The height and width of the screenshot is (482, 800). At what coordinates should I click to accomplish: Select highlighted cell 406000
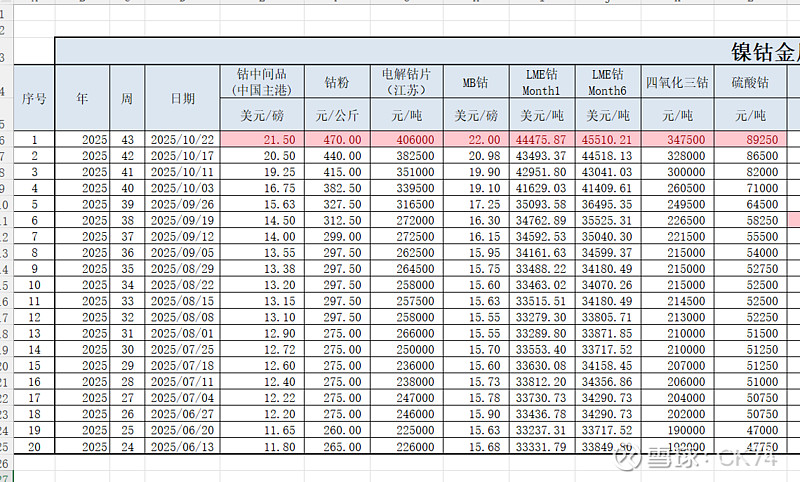(x=407, y=139)
